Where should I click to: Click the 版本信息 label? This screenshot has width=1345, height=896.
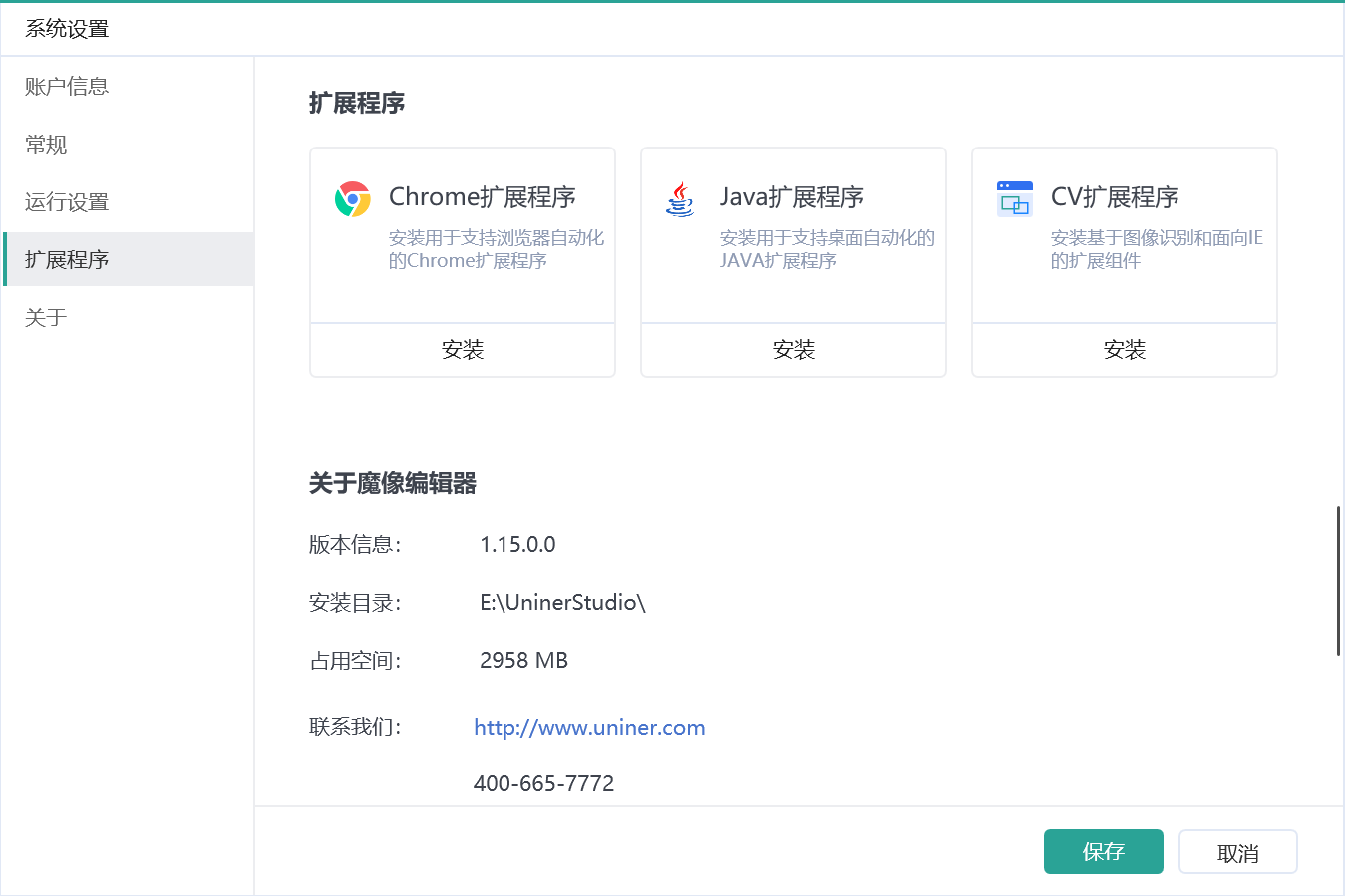point(355,545)
